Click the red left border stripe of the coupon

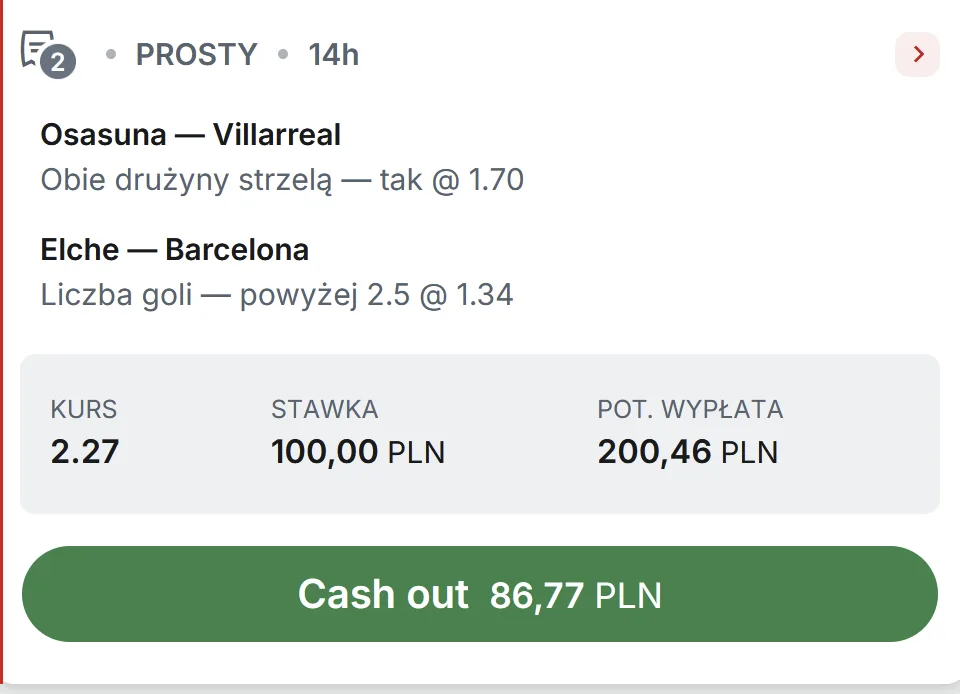coord(3,347)
